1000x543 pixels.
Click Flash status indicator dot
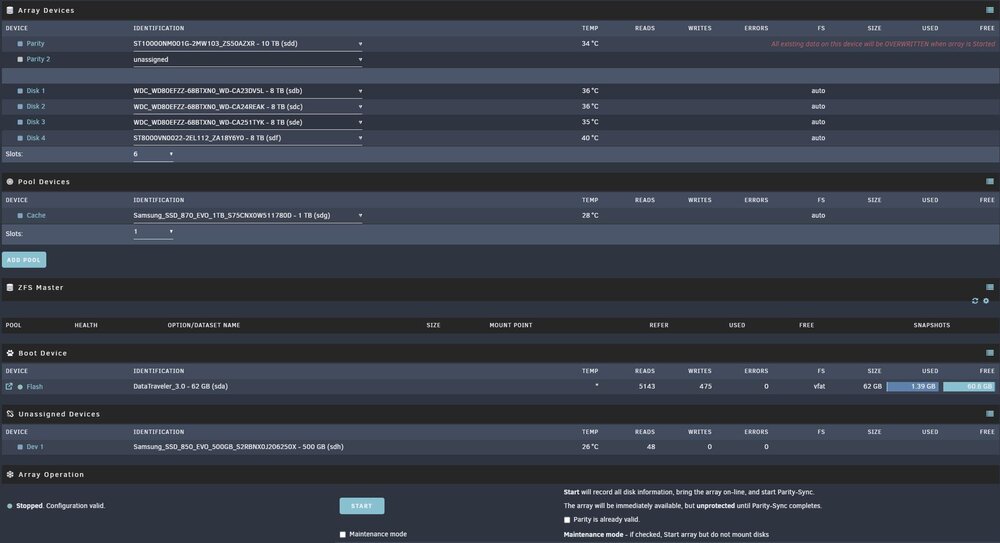click(x=20, y=387)
